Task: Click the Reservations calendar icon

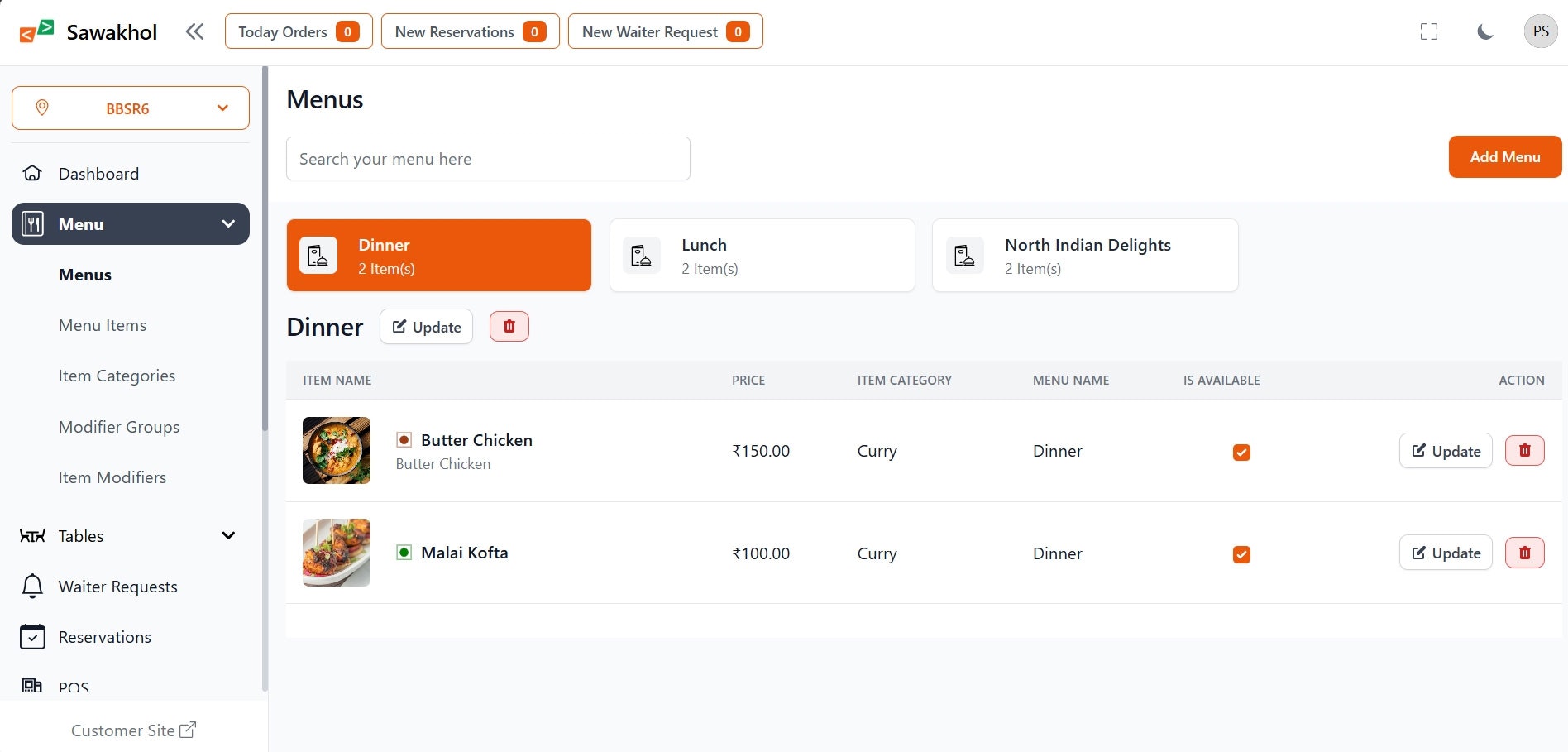Action: (x=31, y=637)
